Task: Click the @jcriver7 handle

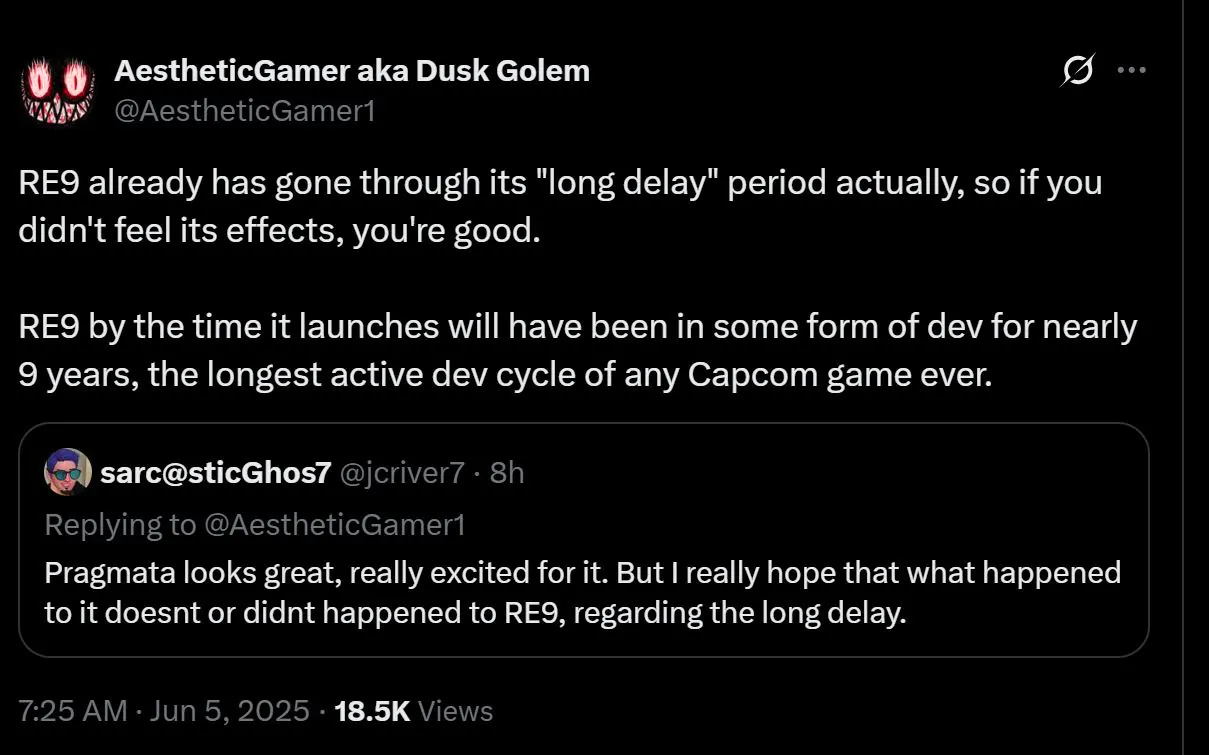Action: coord(402,473)
